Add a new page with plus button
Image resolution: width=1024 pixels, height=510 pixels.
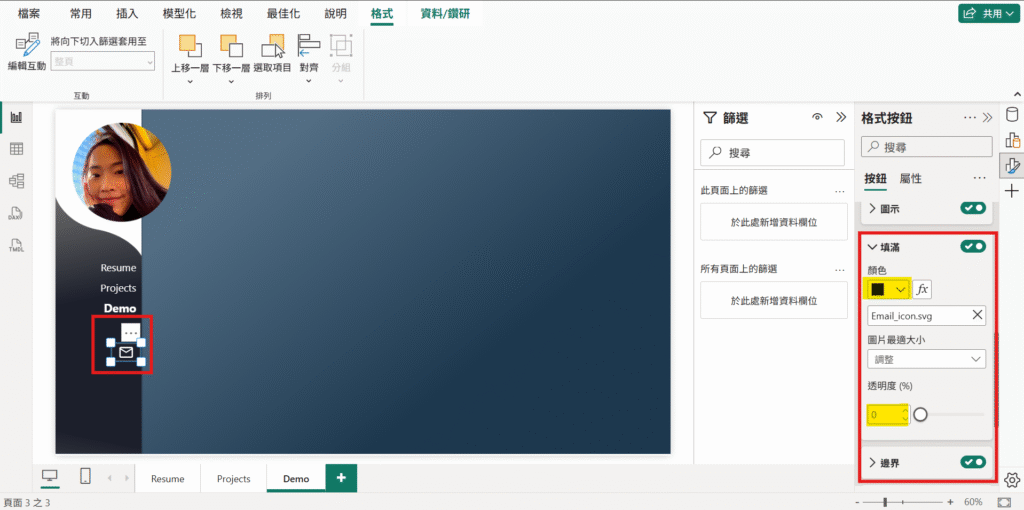point(341,478)
